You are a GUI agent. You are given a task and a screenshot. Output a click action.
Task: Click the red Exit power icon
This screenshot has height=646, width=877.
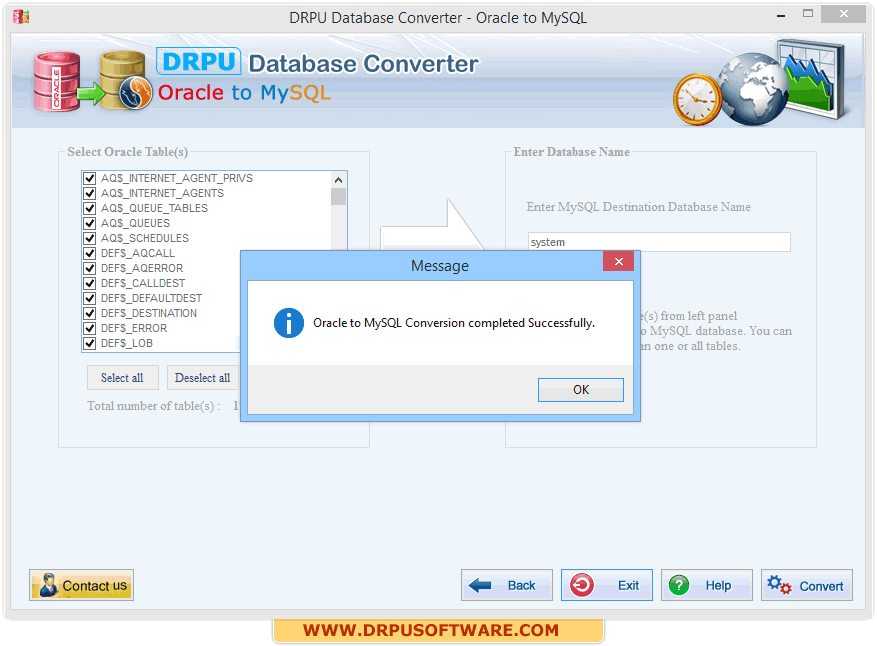[x=582, y=585]
